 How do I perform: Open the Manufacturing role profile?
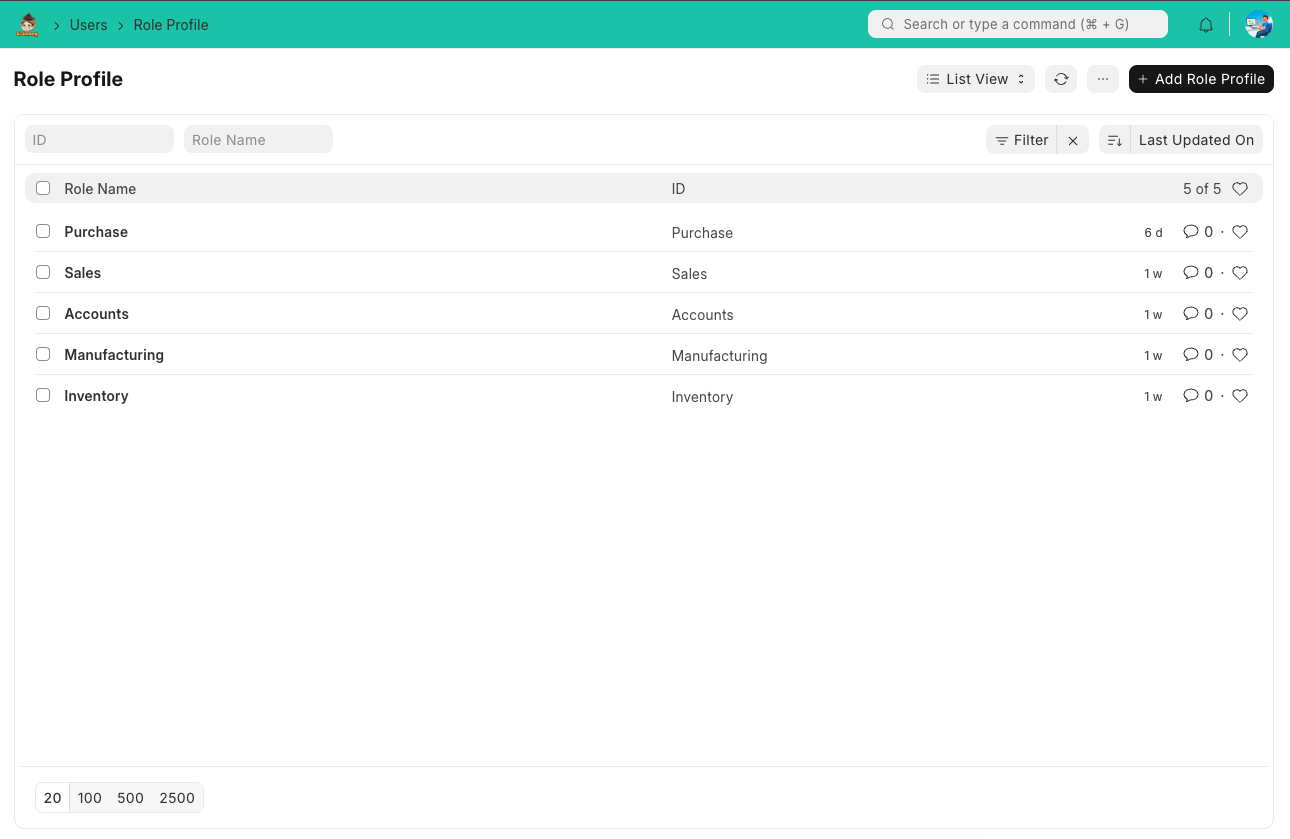tap(114, 355)
